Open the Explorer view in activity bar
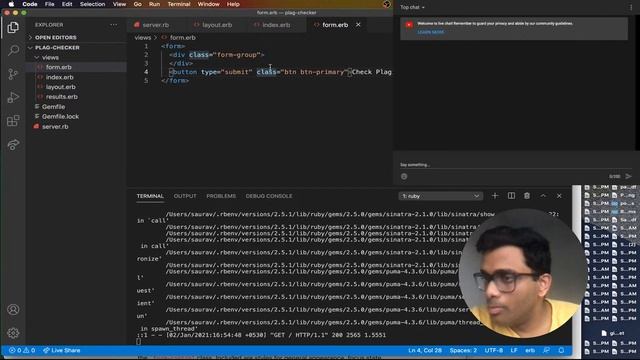This screenshot has width=640, height=360. pyautogui.click(x=13, y=27)
